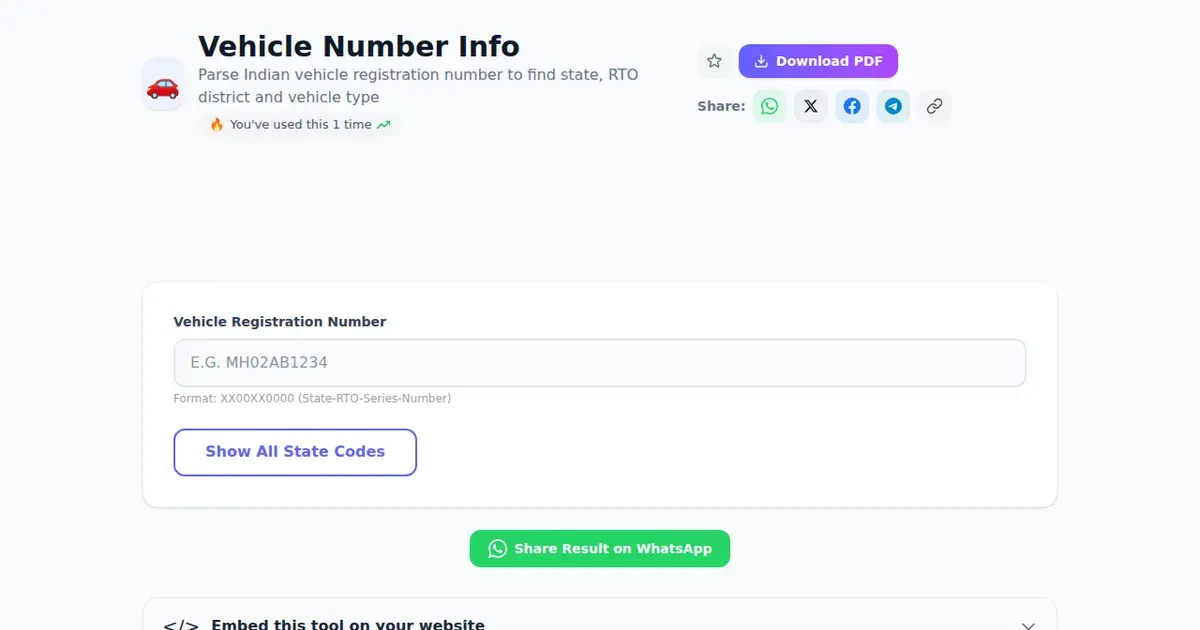Viewport: 1200px width, 630px height.
Task: Click the Vehicle Number Info heading
Action: pyautogui.click(x=359, y=47)
